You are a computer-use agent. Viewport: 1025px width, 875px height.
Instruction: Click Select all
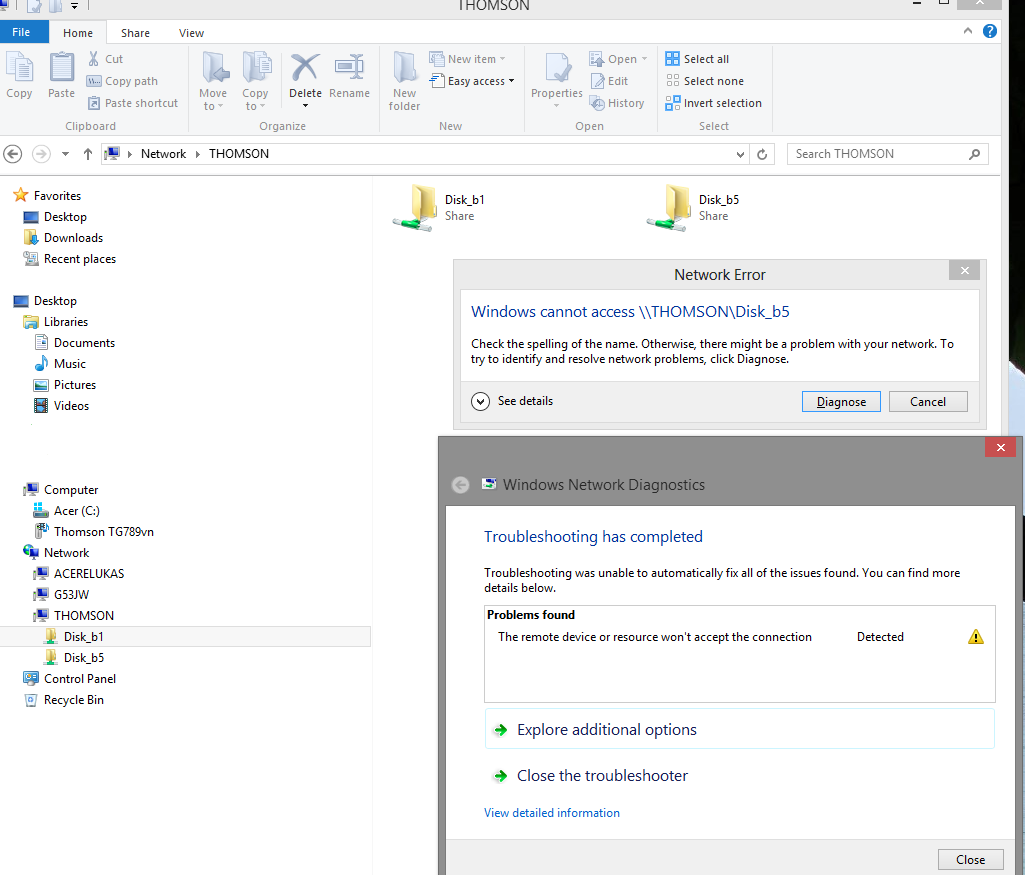point(697,59)
